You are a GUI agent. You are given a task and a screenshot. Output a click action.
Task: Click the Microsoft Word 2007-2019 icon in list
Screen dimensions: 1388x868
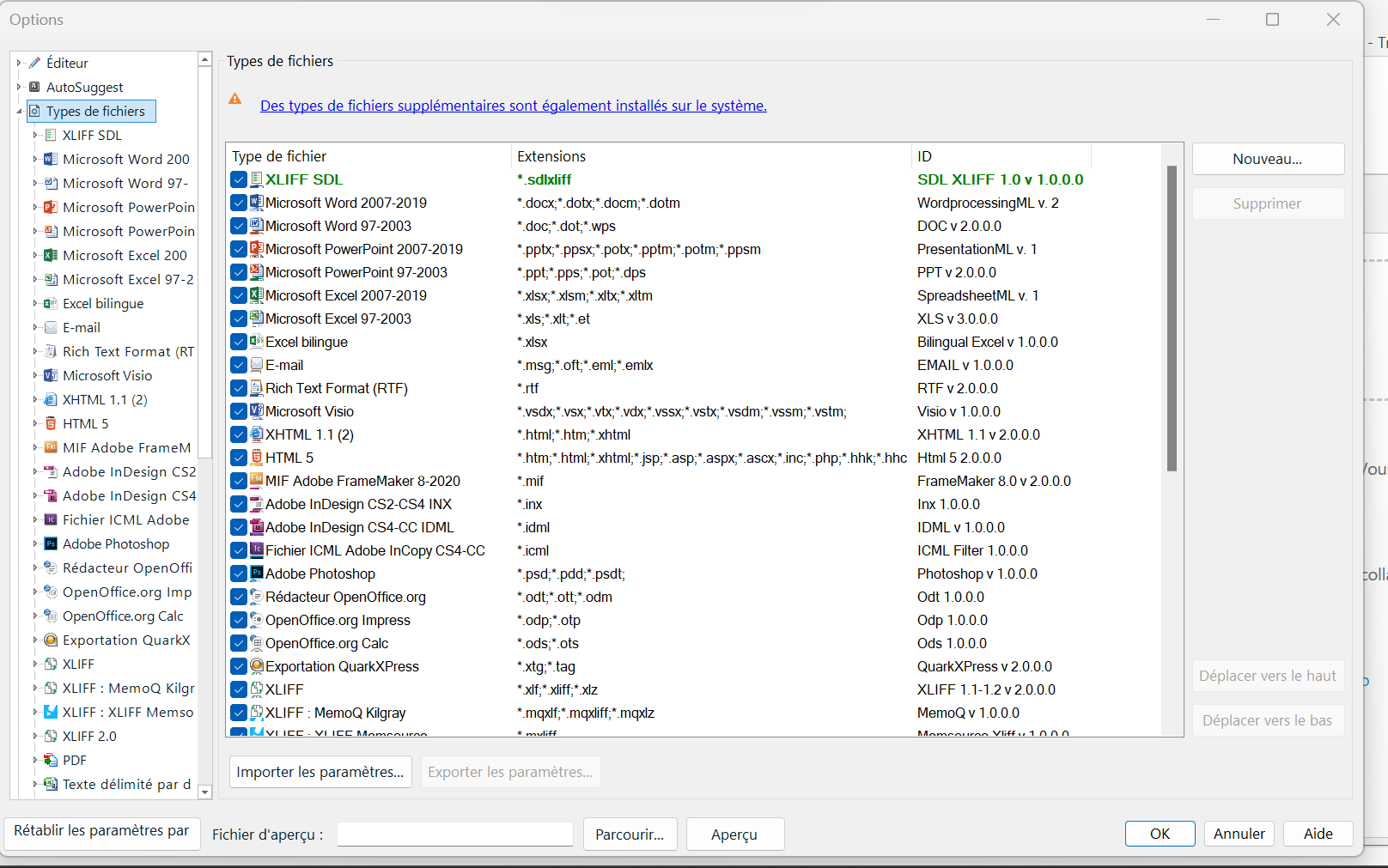[x=257, y=202]
